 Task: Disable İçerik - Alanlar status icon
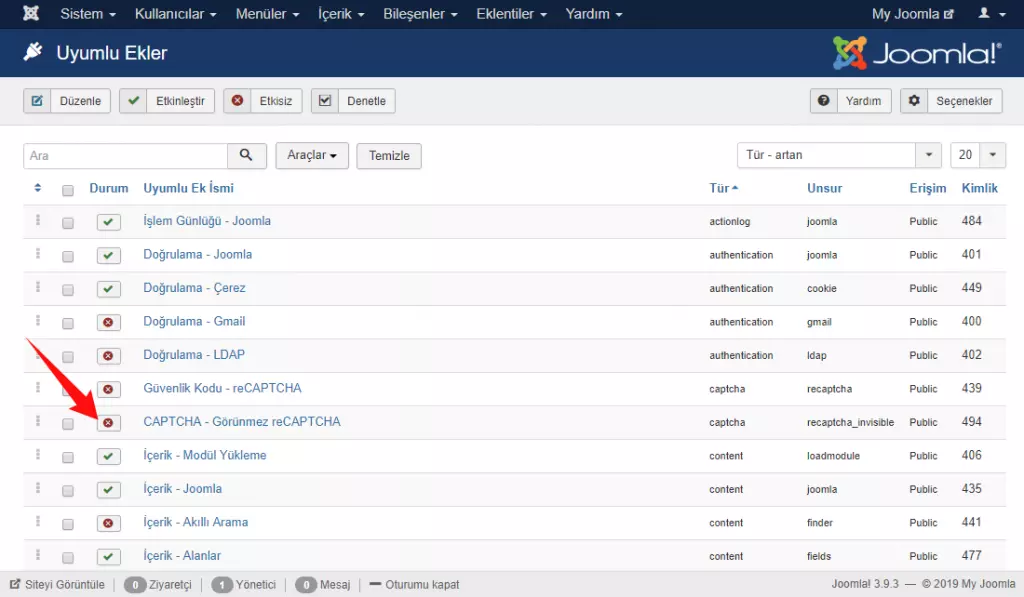click(x=108, y=557)
